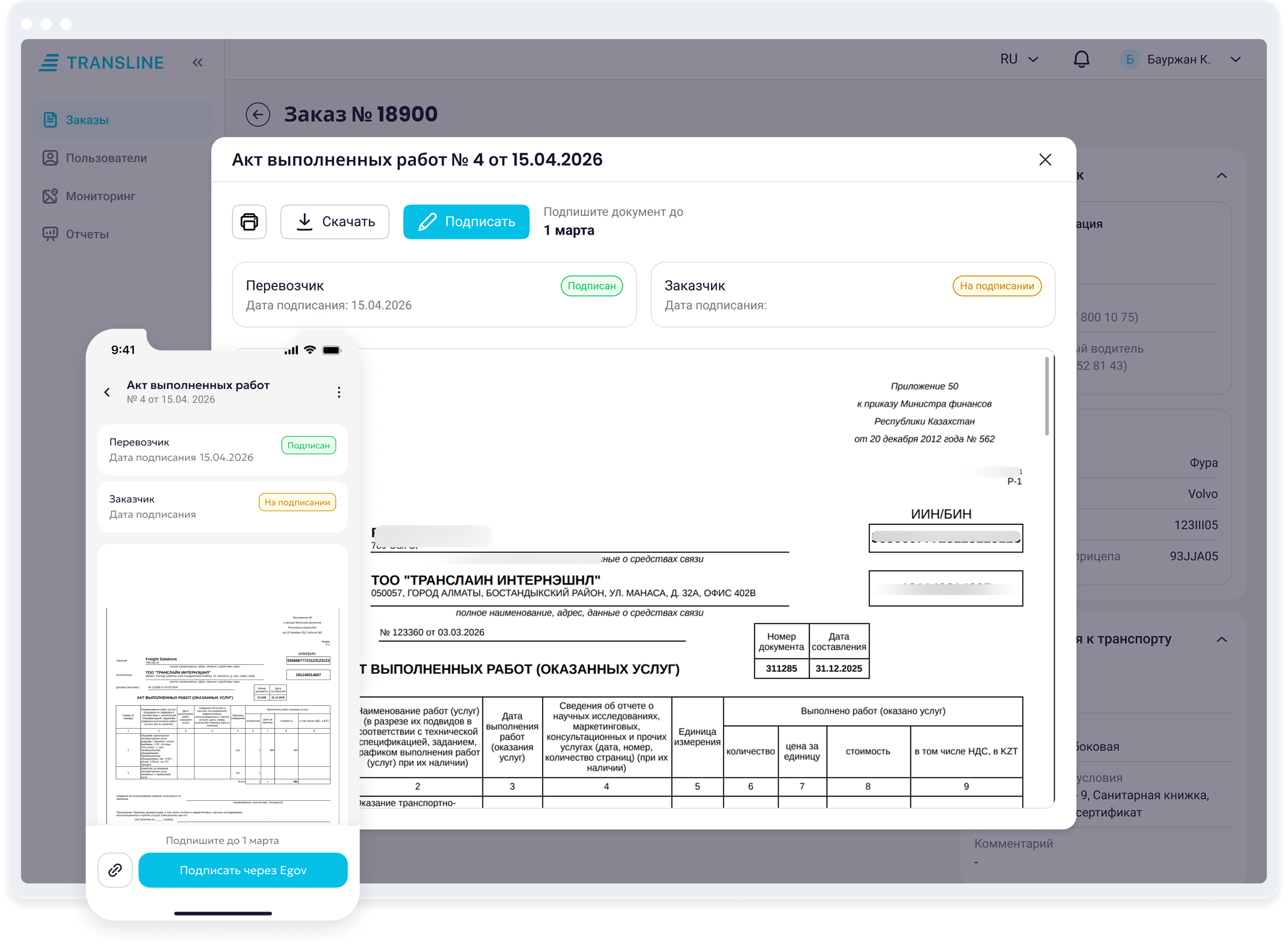Open the RU language dropdown
Viewport: 1288px width, 950px height.
[1019, 59]
